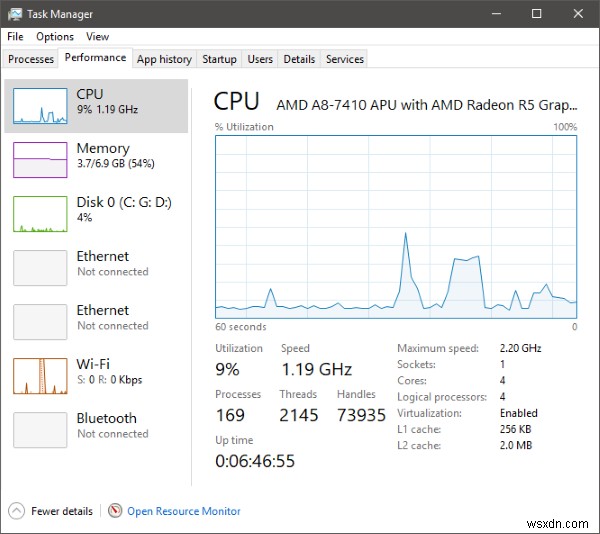
Task: Click the 256 KB L1 cache value
Action: coord(515,429)
